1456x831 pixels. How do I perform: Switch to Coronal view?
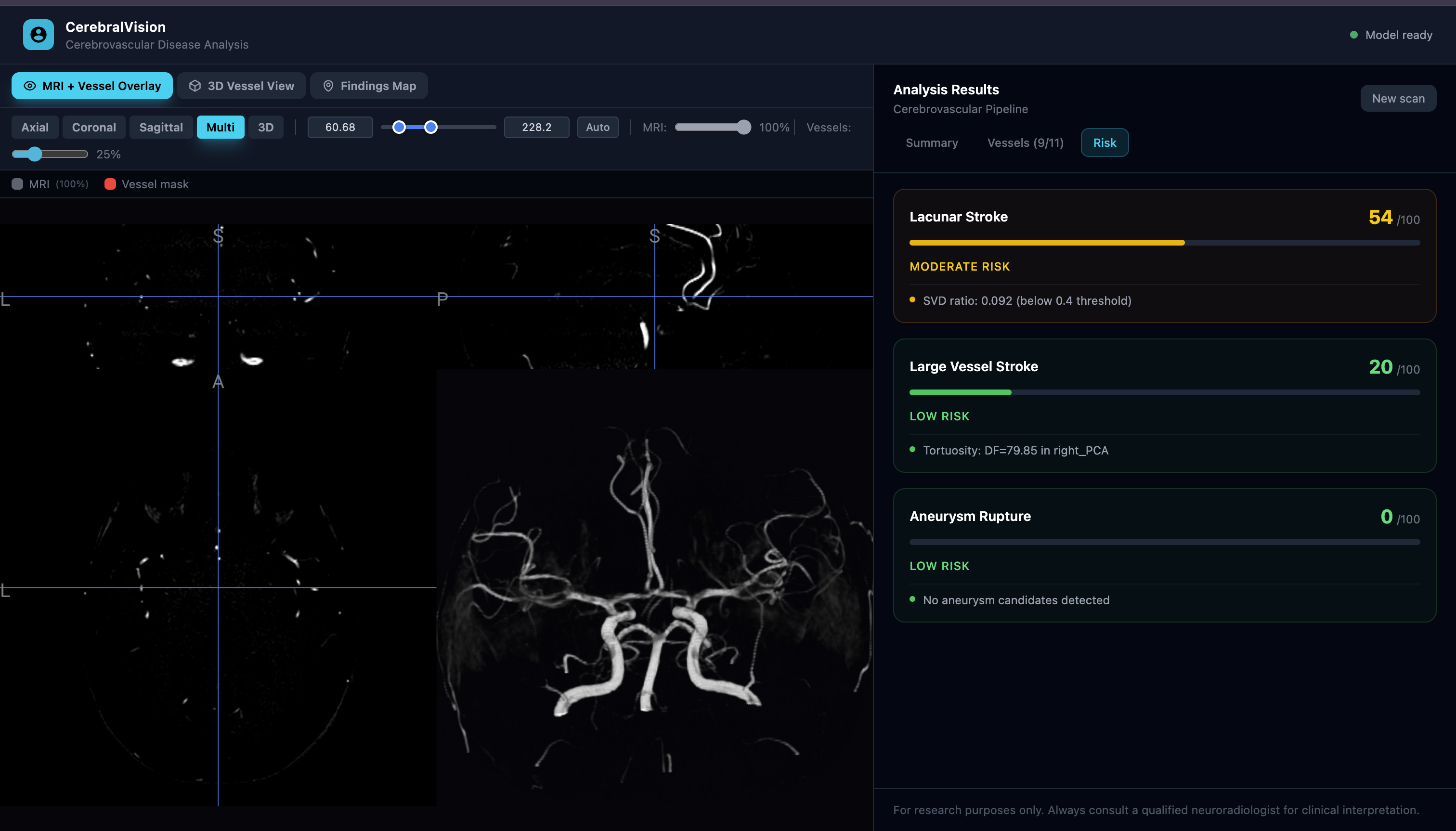pos(93,127)
